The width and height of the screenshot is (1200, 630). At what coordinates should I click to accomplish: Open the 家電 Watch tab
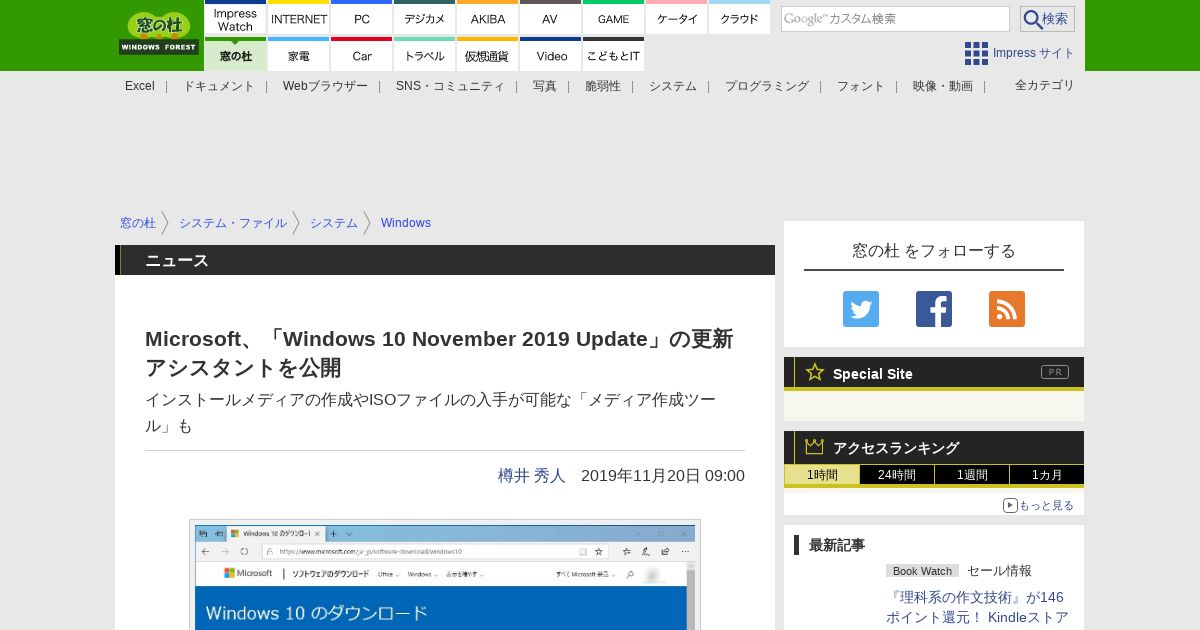(299, 55)
